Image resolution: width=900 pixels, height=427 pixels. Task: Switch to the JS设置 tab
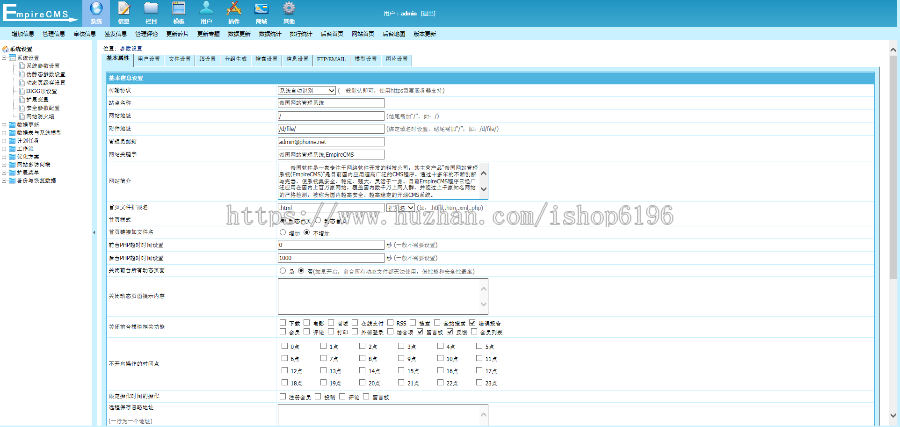pos(207,59)
